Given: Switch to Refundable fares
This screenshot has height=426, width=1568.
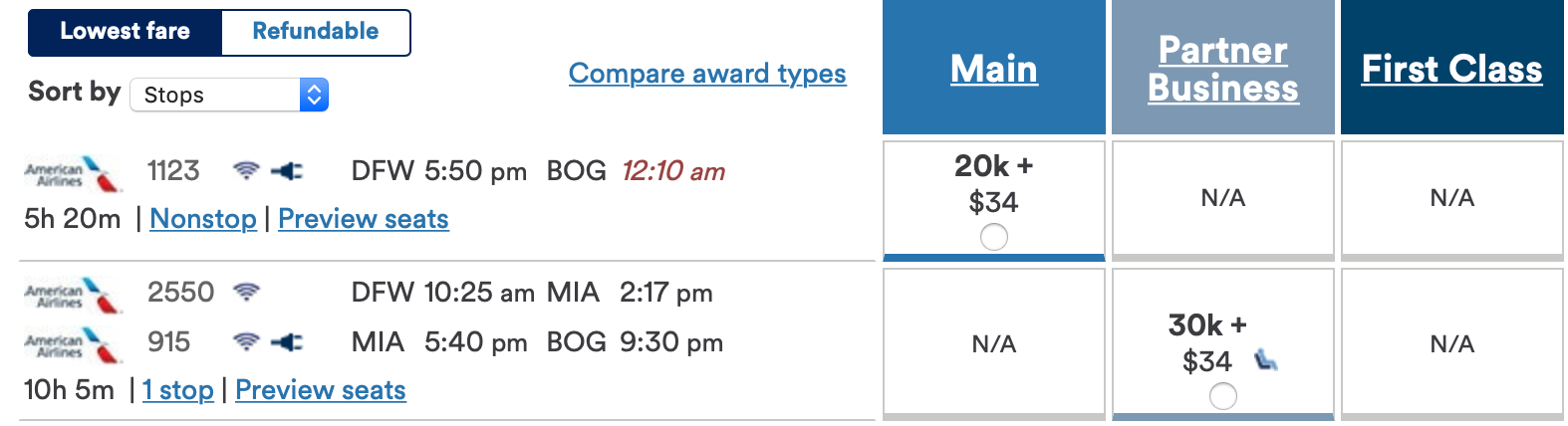Looking at the screenshot, I should pos(315,32).
